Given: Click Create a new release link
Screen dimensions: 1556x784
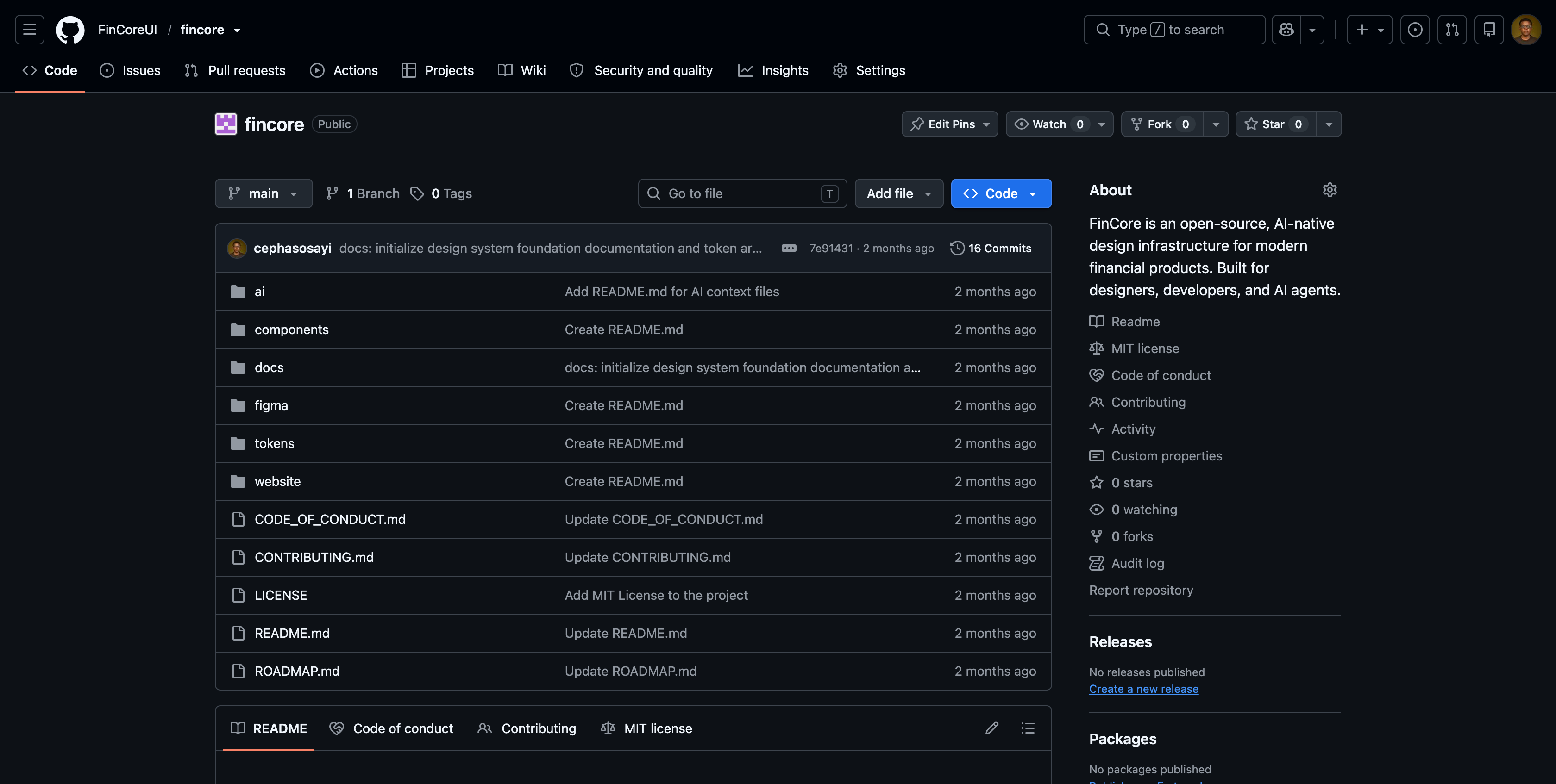Looking at the screenshot, I should pos(1143,689).
